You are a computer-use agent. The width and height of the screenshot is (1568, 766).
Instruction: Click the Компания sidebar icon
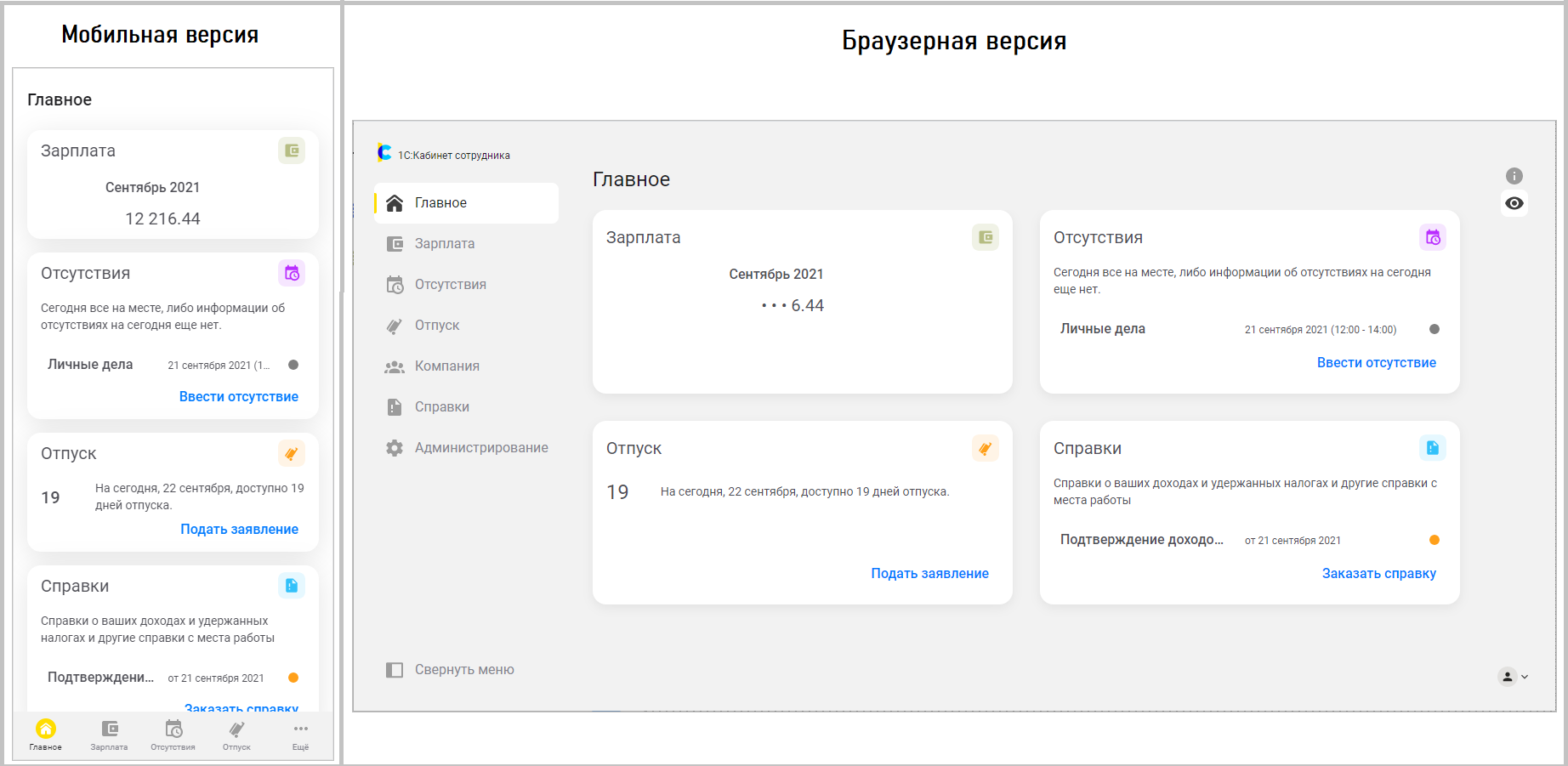pyautogui.click(x=394, y=366)
